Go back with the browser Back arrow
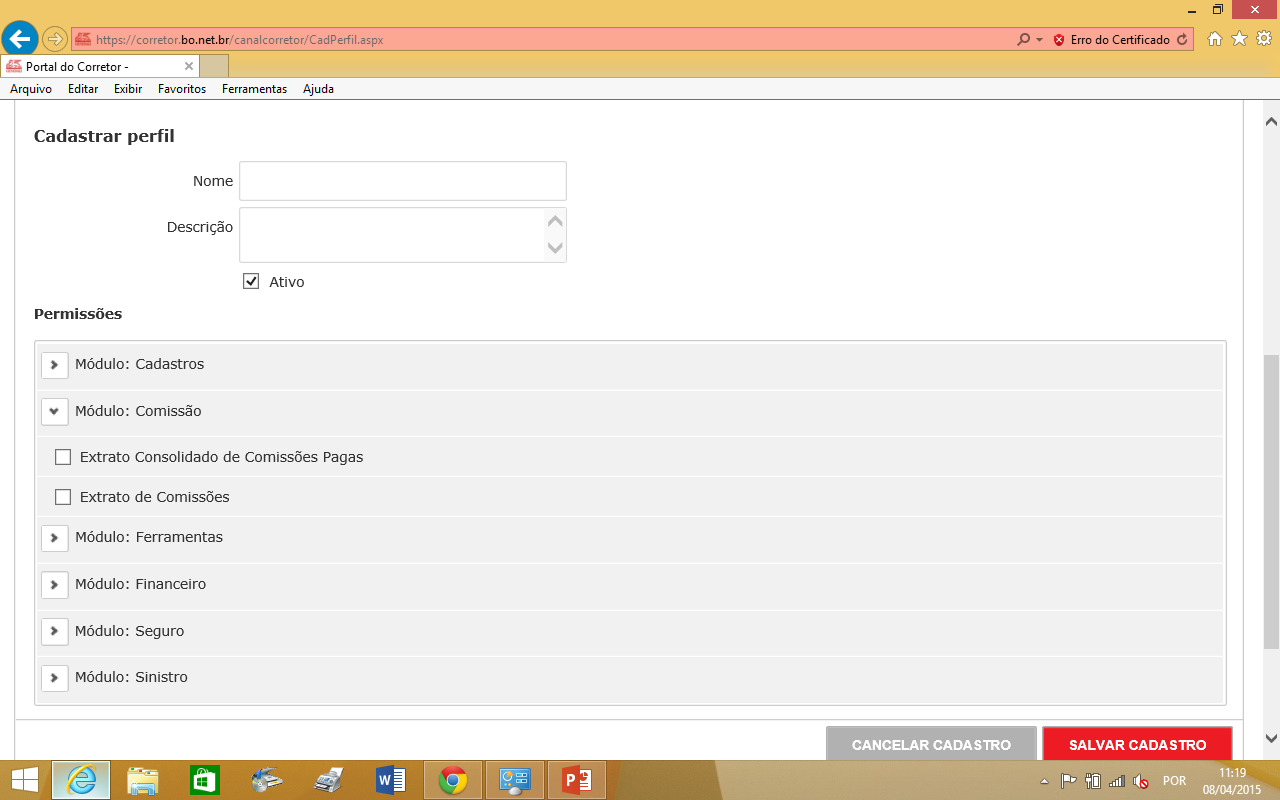This screenshot has height=800, width=1280. coord(19,40)
